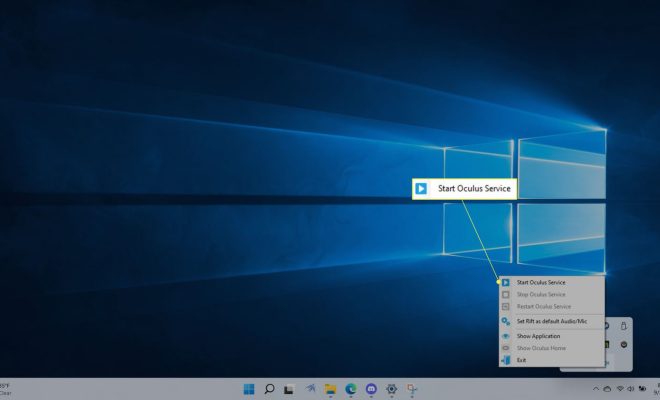The height and width of the screenshot is (400, 660).
Task: Exit the Oculus Tray Tool via the menu
Action: 551,360
